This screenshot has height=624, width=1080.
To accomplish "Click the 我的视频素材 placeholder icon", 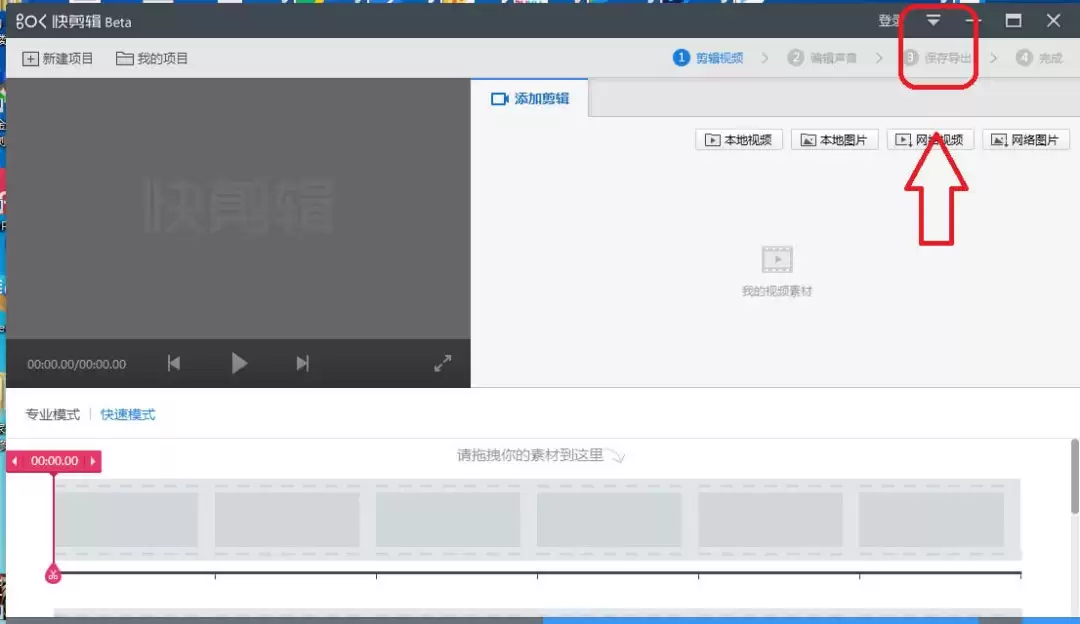I will click(x=776, y=259).
